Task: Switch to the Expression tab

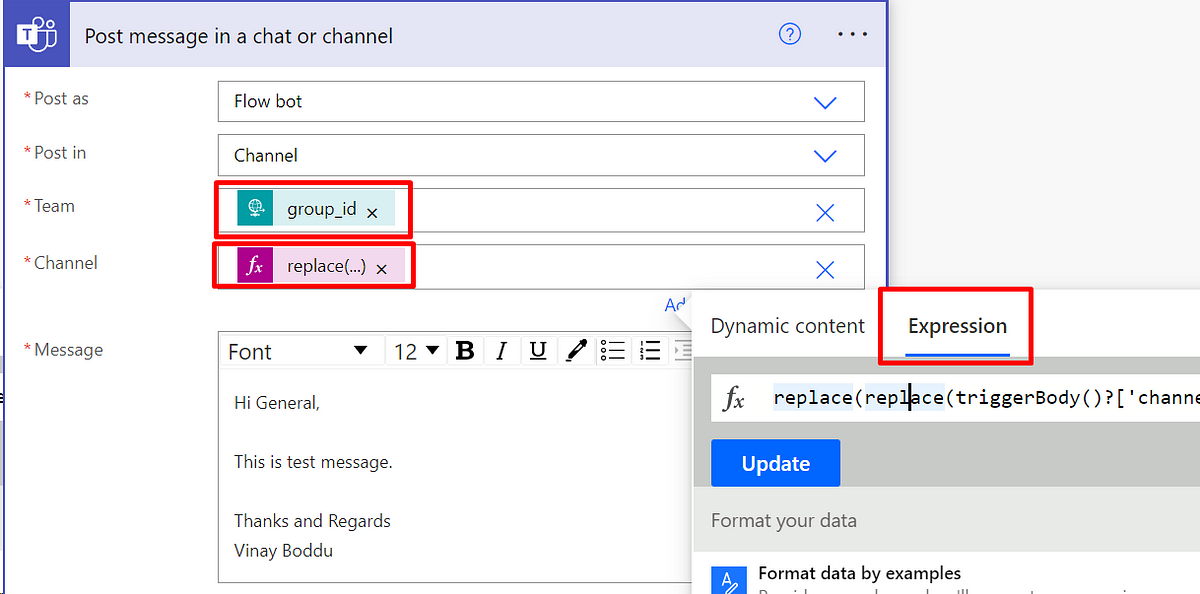Action: 956,325
